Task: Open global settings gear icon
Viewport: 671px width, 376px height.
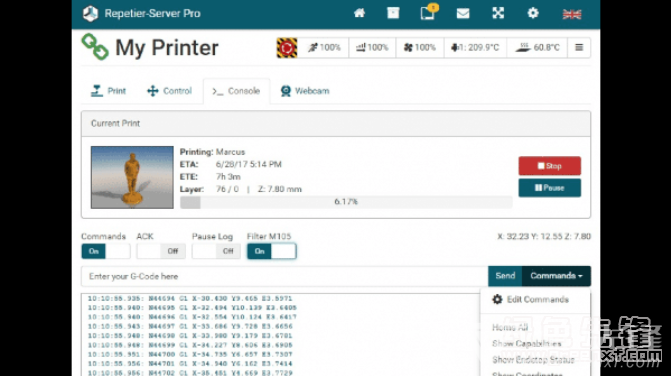Action: 533,13
